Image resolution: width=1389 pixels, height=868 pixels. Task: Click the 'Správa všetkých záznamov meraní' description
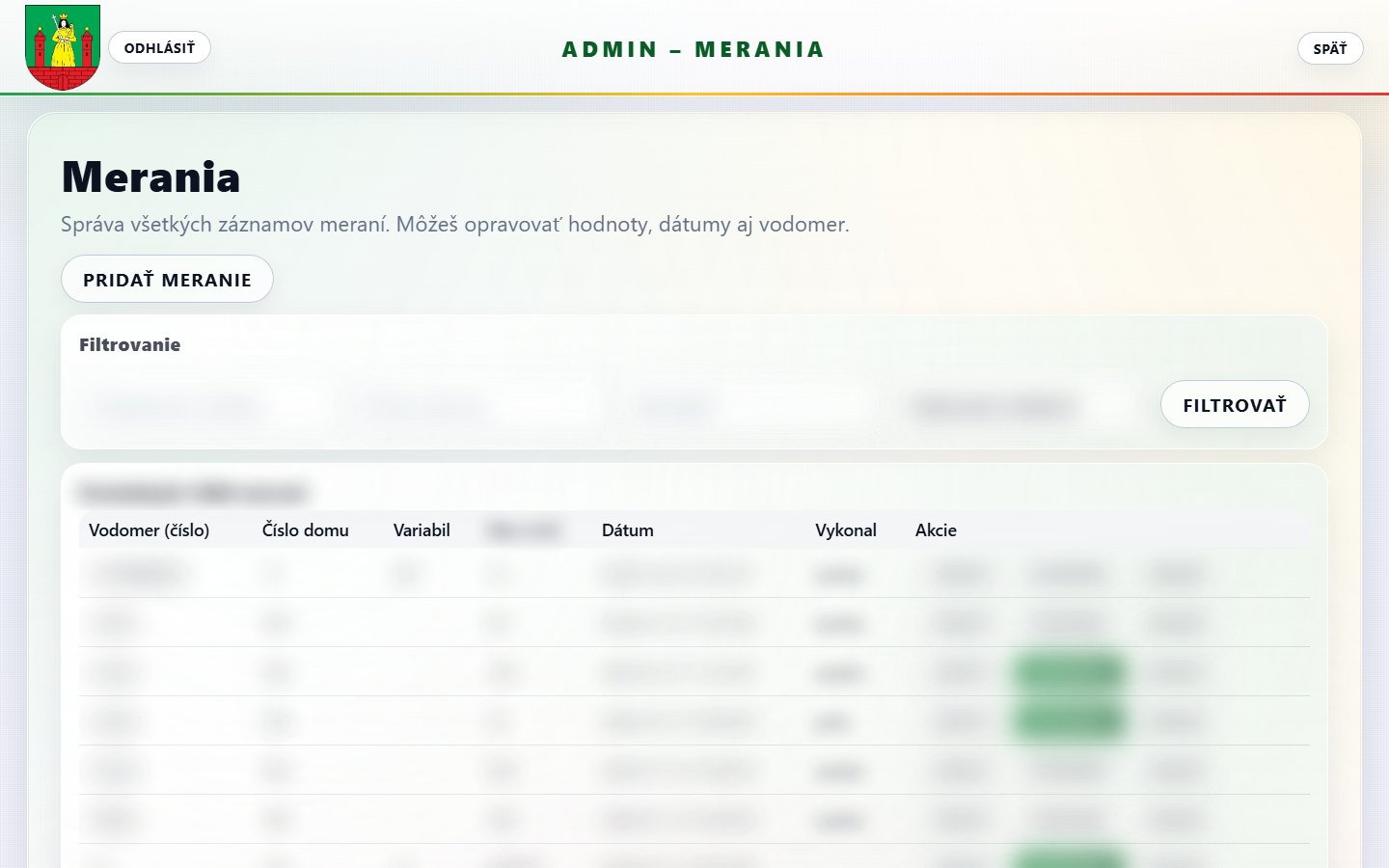tap(455, 225)
